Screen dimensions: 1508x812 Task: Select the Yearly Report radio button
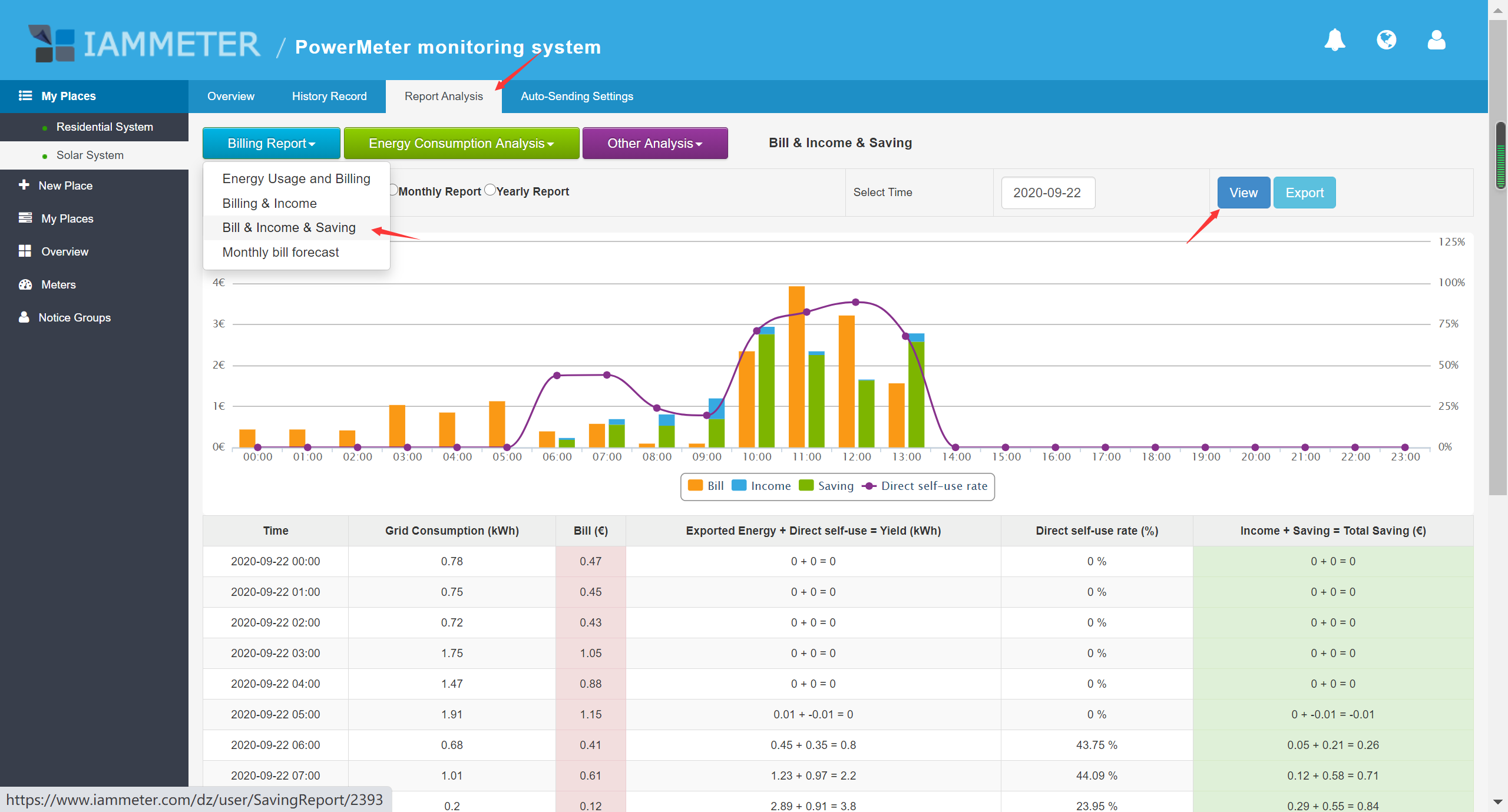(490, 190)
